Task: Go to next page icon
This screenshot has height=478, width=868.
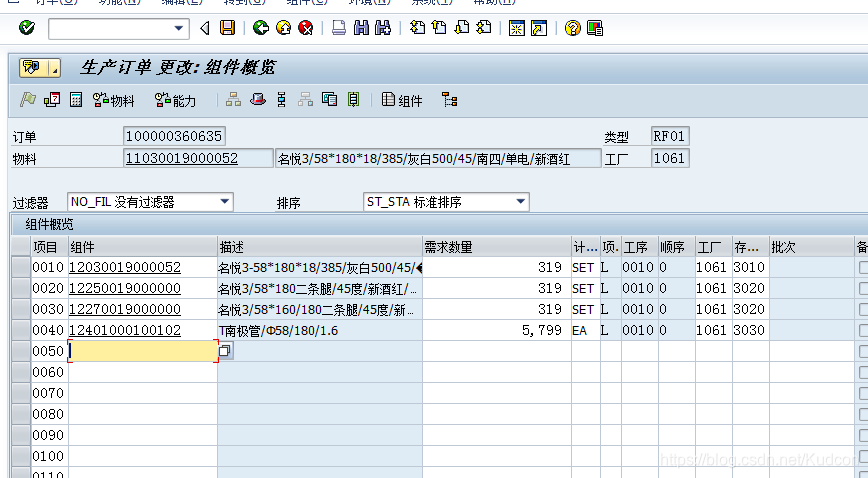Action: pyautogui.click(x=462, y=28)
